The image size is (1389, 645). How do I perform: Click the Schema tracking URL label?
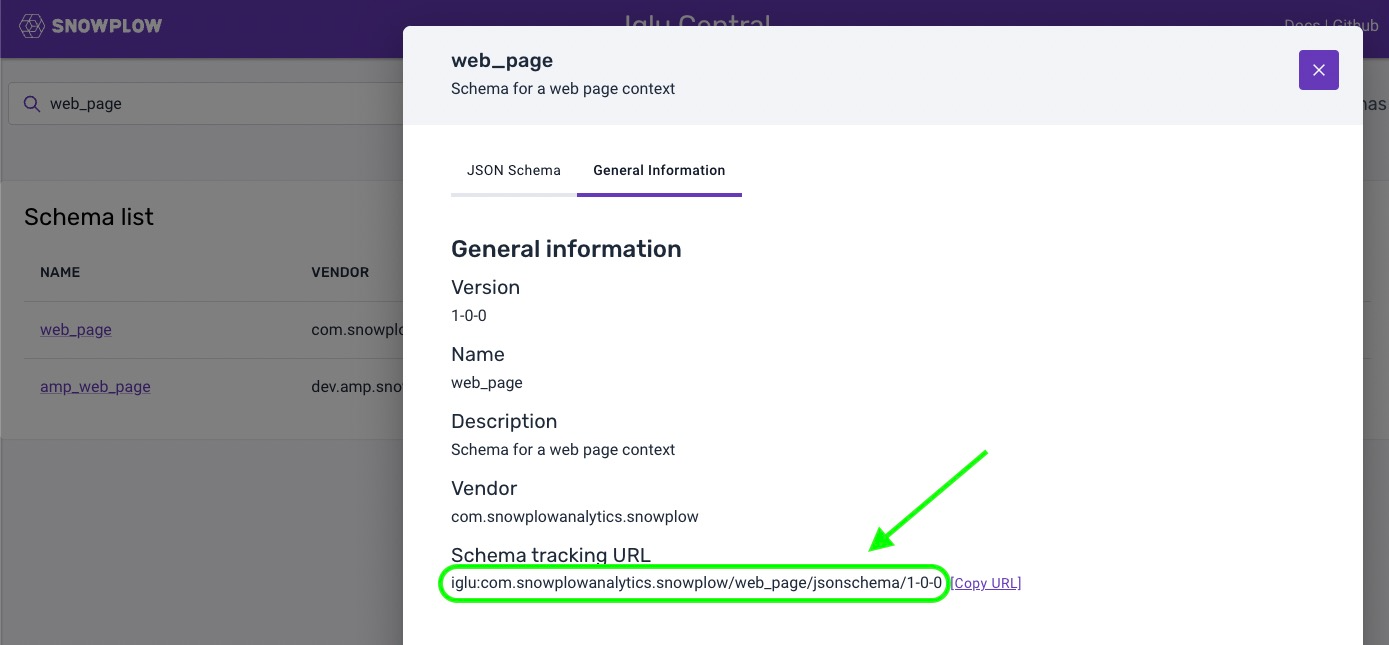pos(551,555)
